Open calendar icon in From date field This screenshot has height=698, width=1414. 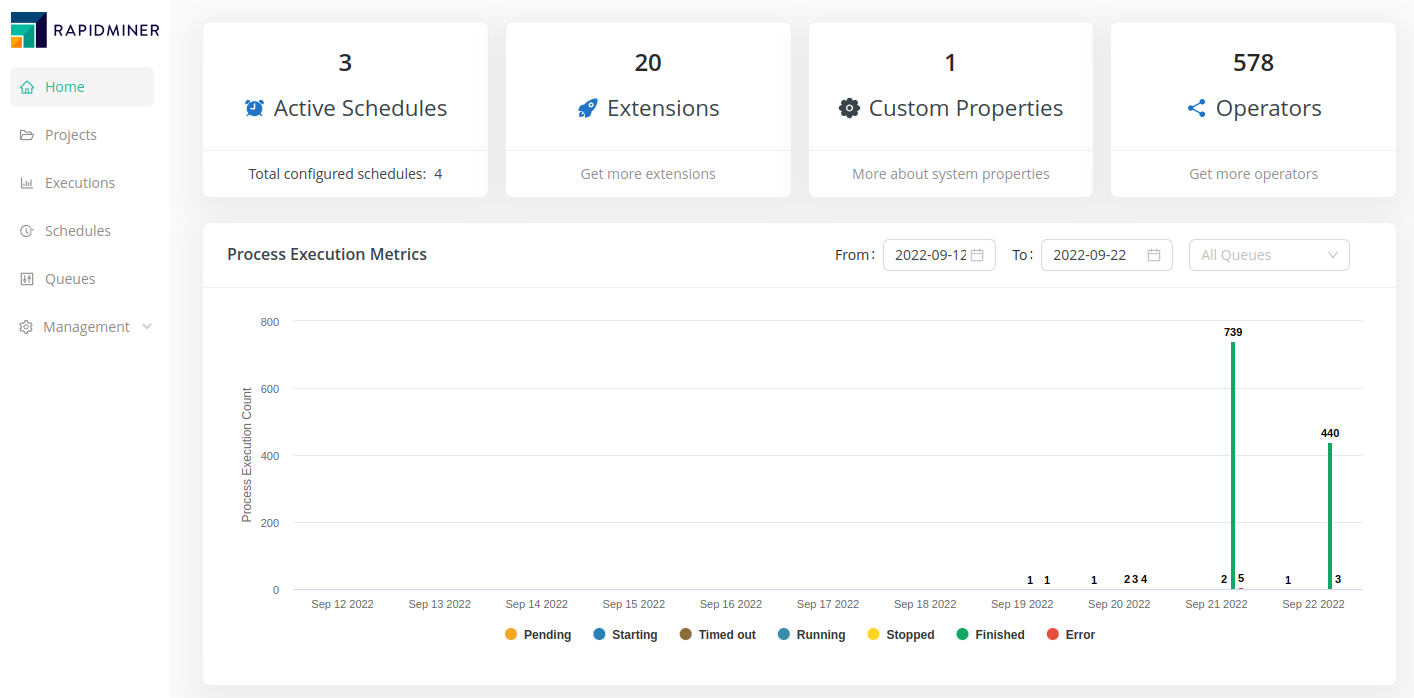click(977, 255)
